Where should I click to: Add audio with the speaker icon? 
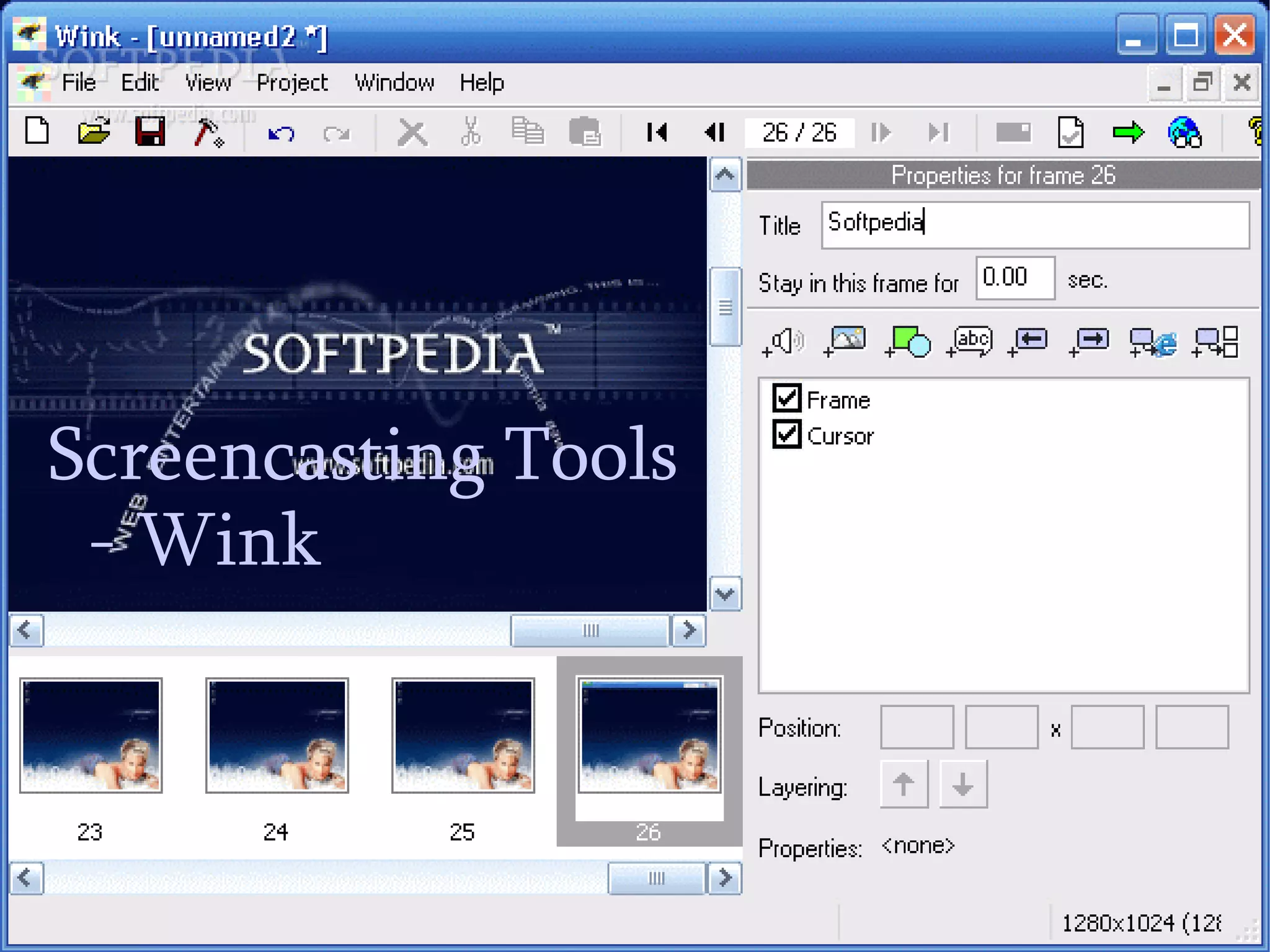pos(783,342)
